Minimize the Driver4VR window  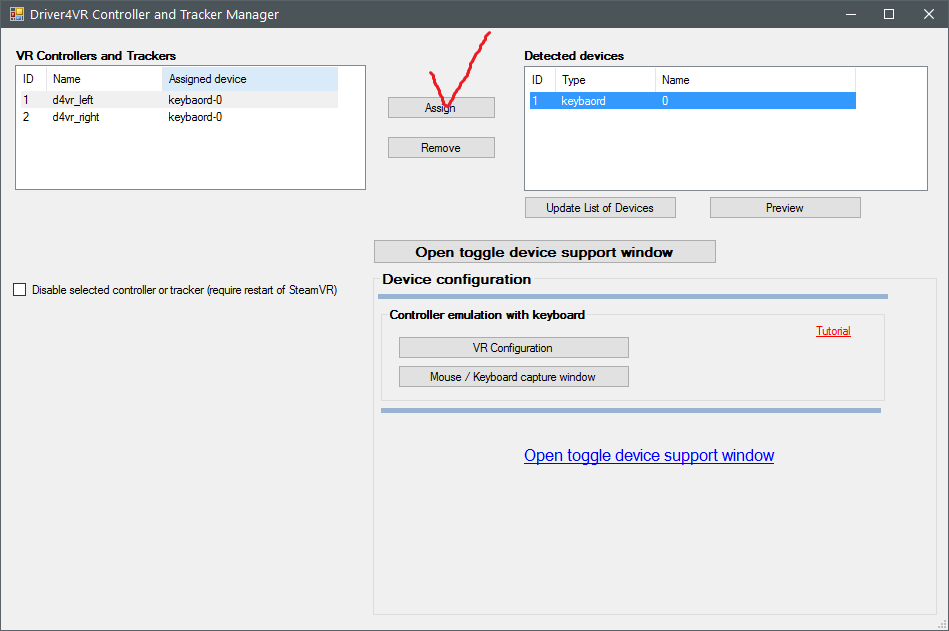[851, 14]
